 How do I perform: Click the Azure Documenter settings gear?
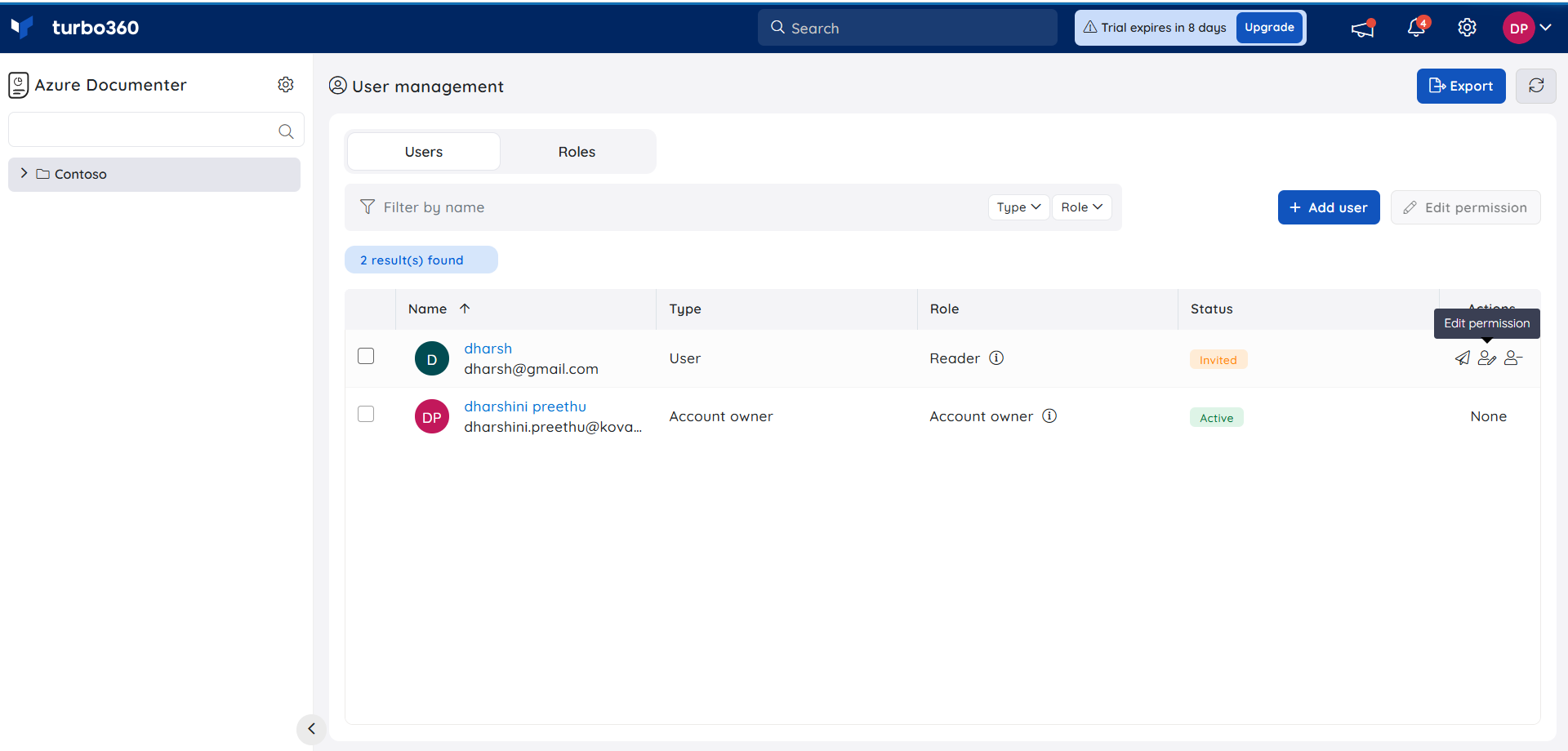pyautogui.click(x=286, y=85)
